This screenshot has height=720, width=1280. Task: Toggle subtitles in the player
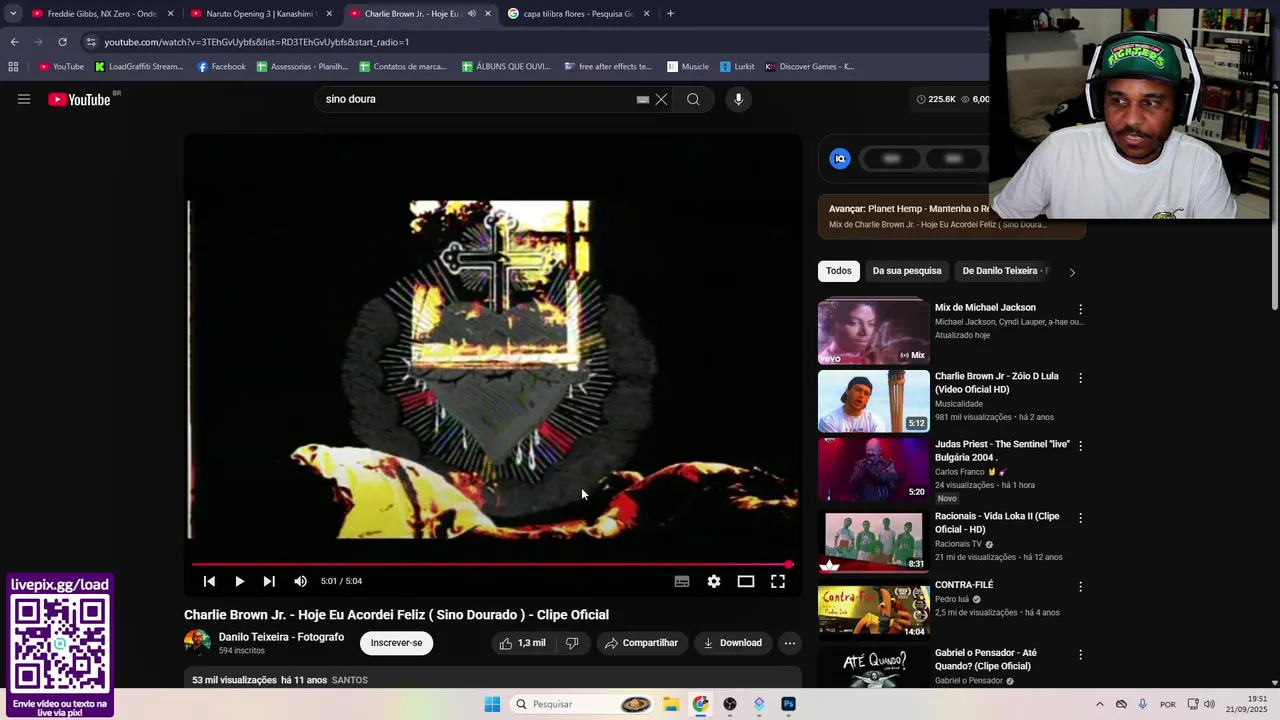[x=682, y=581]
